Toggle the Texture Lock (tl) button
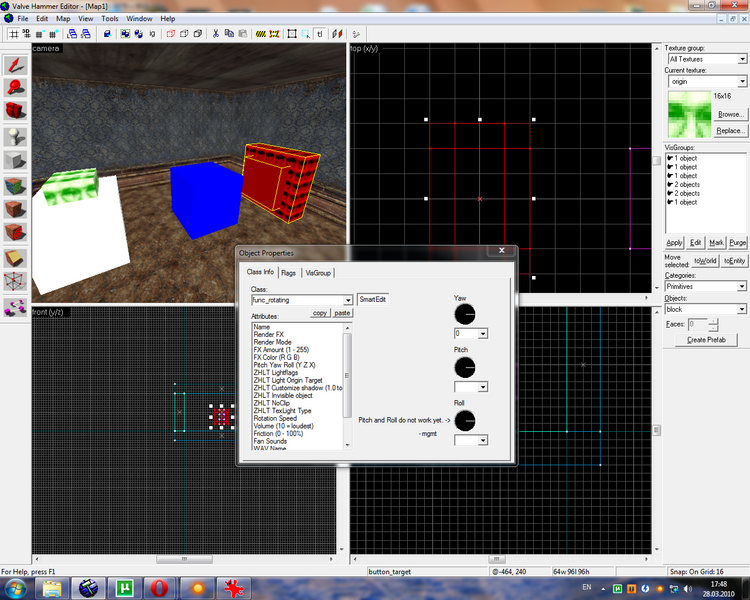This screenshot has width=750, height=600. tap(320, 34)
